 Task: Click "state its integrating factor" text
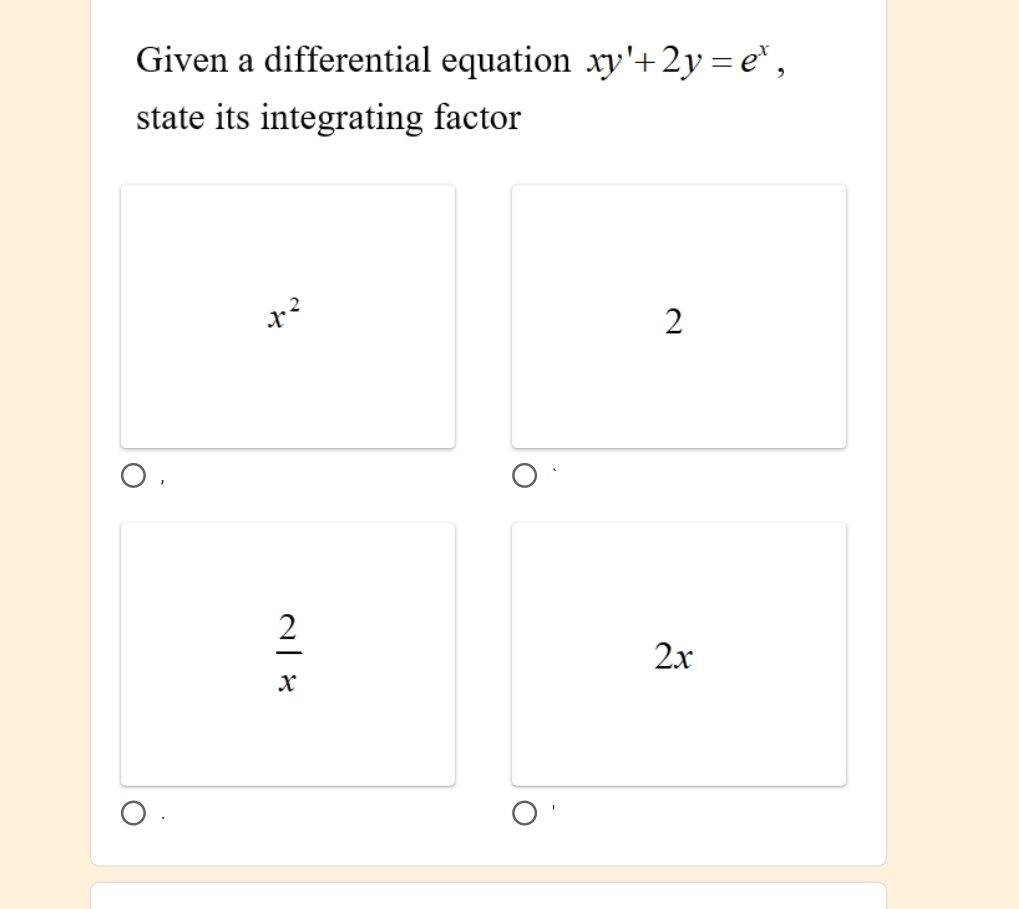point(328,119)
